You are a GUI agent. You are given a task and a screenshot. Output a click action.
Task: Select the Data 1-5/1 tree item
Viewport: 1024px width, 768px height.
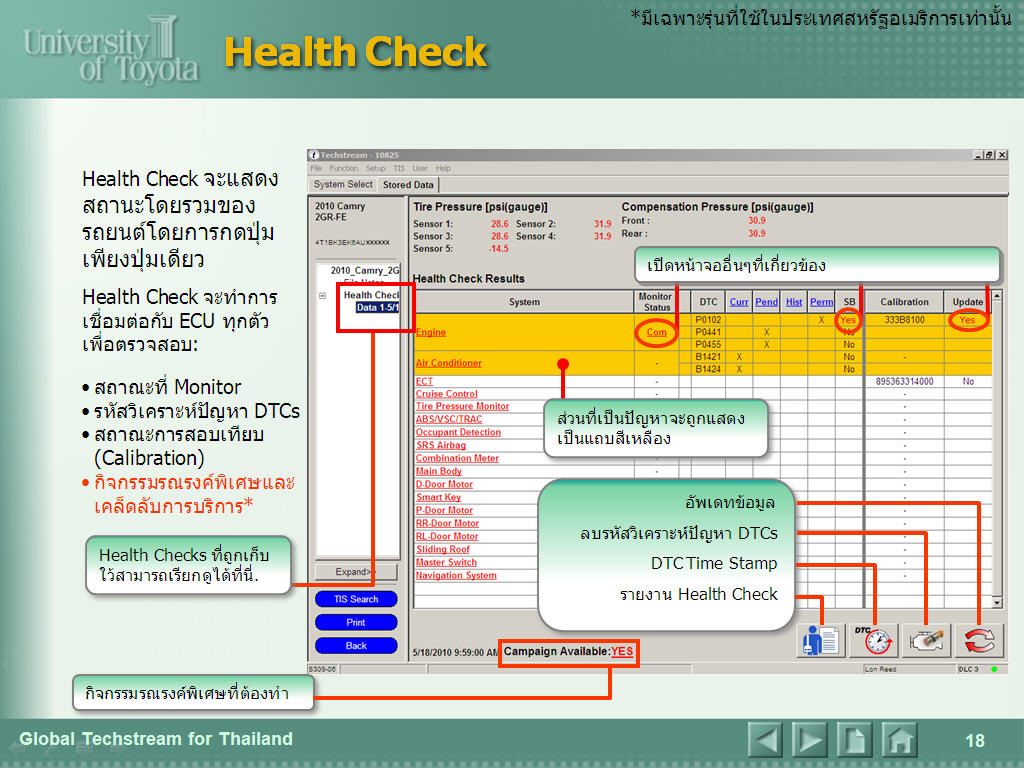(x=377, y=308)
